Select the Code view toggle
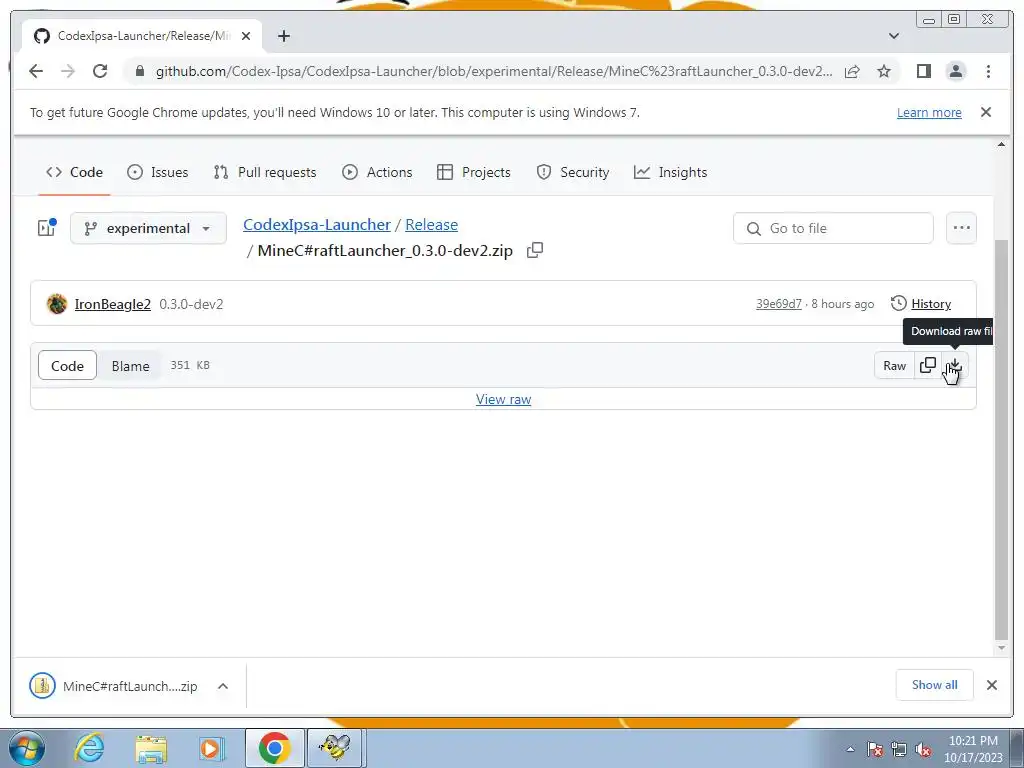 click(x=67, y=366)
